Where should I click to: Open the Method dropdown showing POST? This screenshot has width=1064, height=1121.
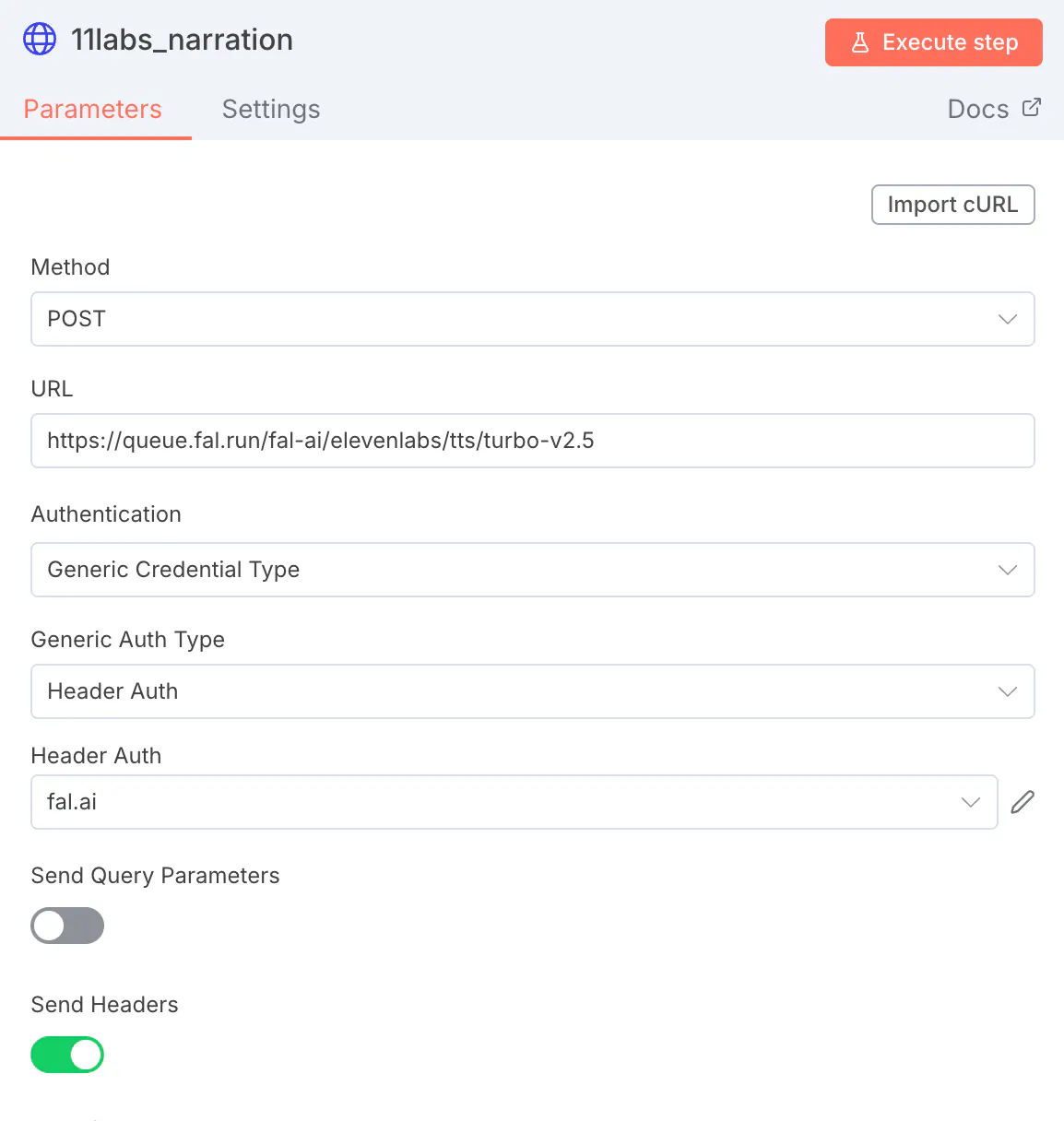click(x=516, y=319)
